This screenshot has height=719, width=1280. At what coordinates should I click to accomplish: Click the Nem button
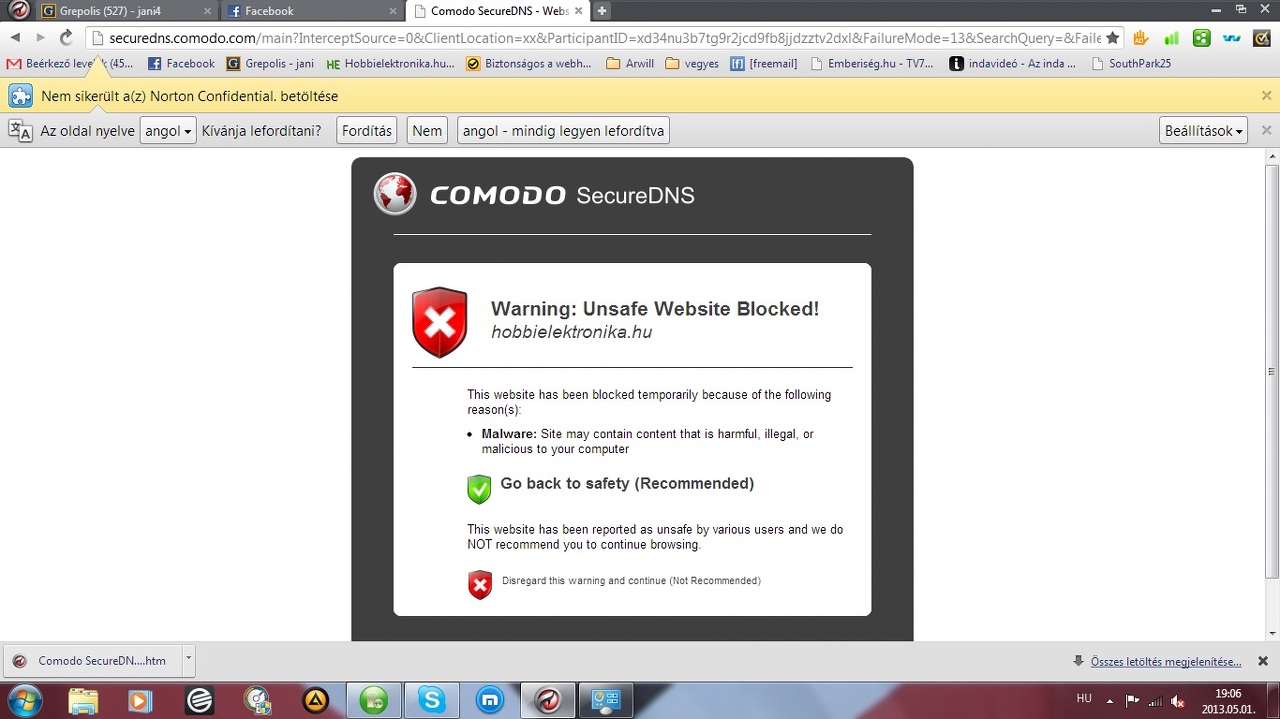[x=427, y=131]
